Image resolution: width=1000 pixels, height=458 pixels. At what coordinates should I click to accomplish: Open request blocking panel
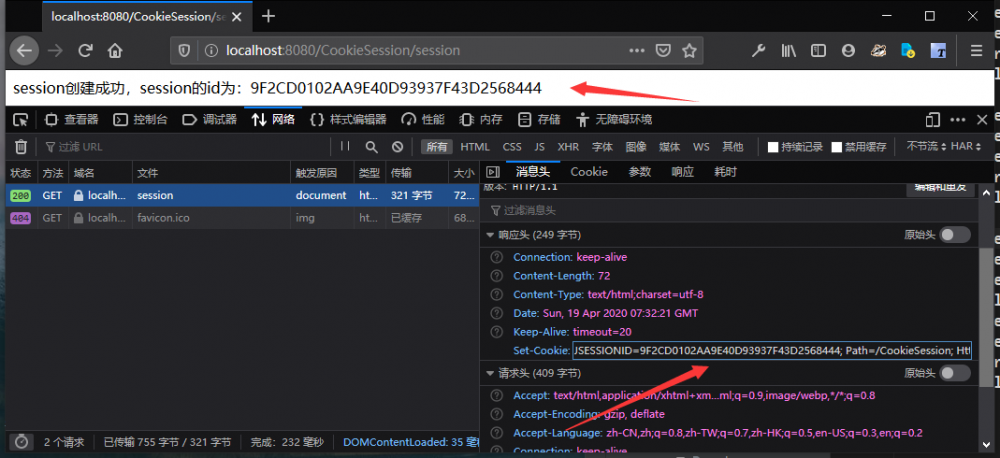tap(397, 147)
